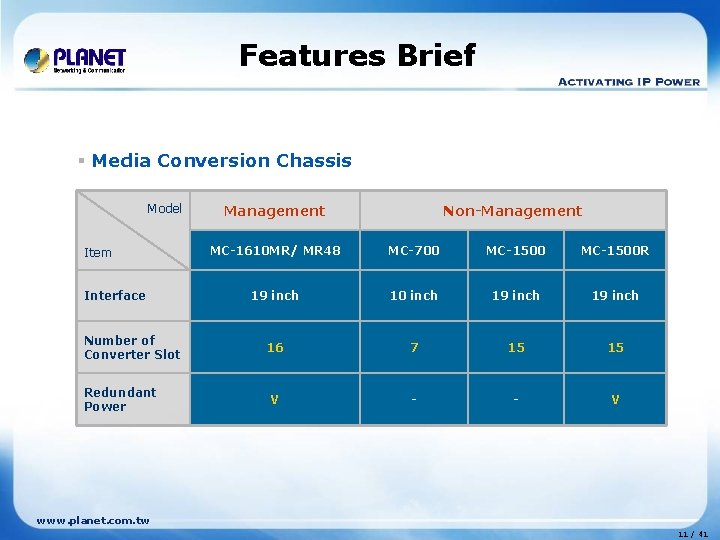Click the "Item" label in table corner

pyautogui.click(x=98, y=253)
